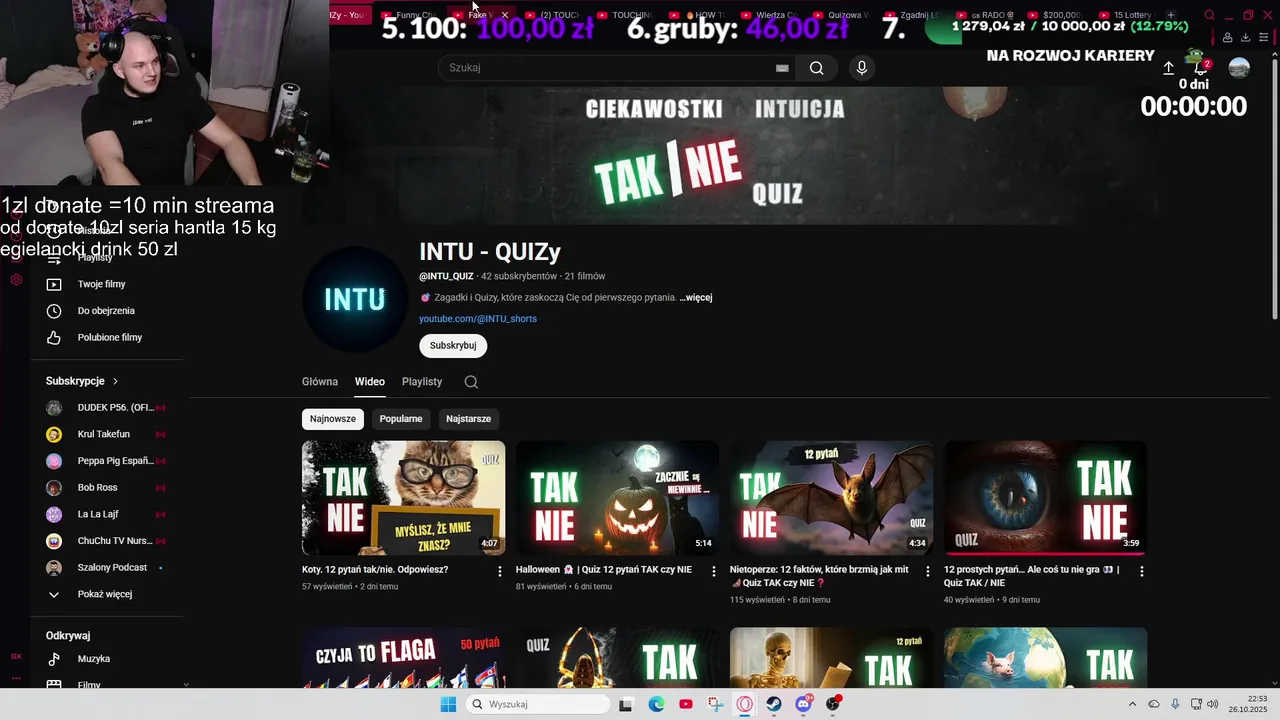The height and width of the screenshot is (720, 1280).
Task: Open the options menu for the 12 prostych pytań video
Action: tap(1142, 571)
